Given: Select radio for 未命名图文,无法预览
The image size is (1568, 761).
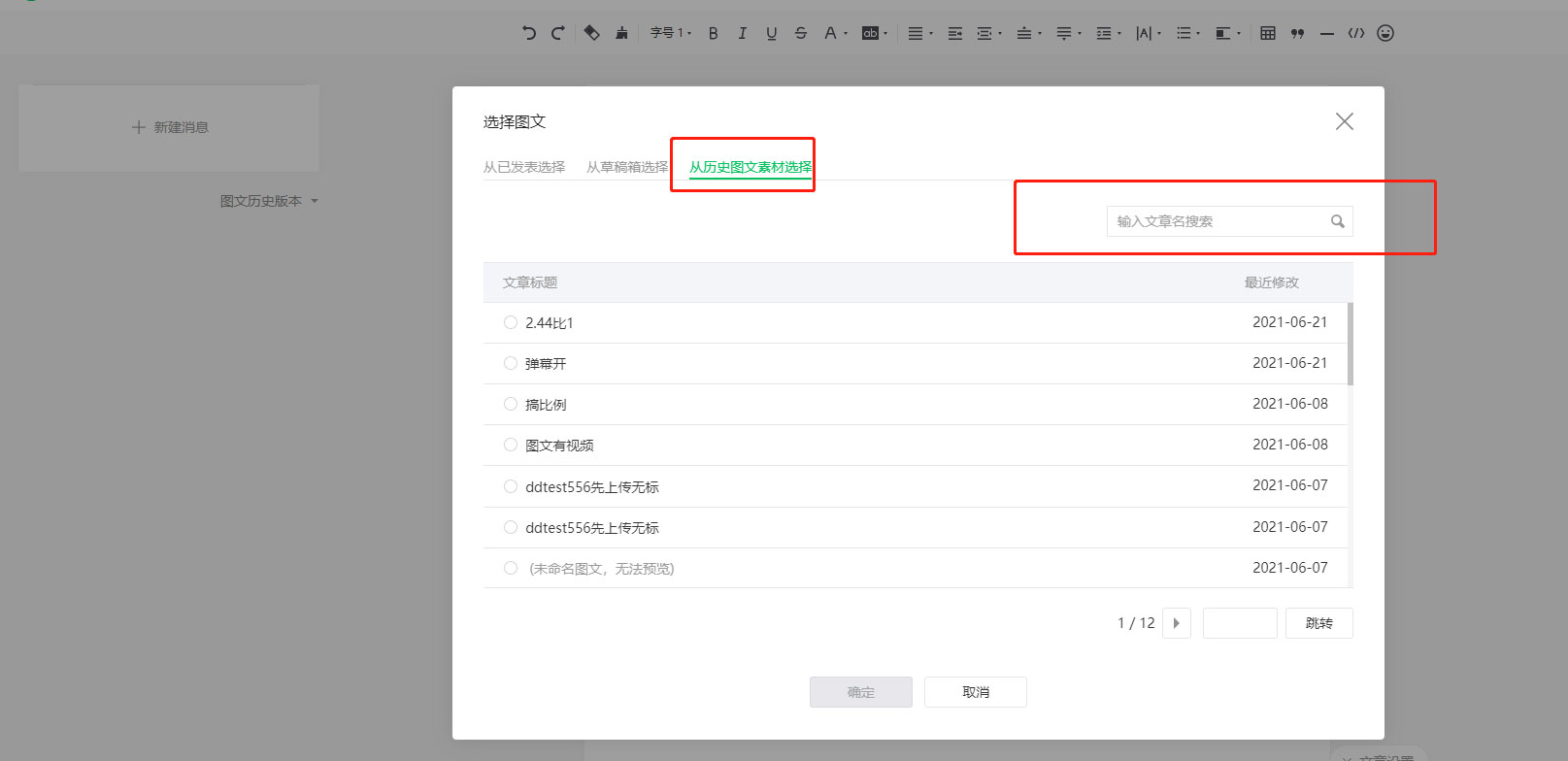Looking at the screenshot, I should (x=511, y=568).
